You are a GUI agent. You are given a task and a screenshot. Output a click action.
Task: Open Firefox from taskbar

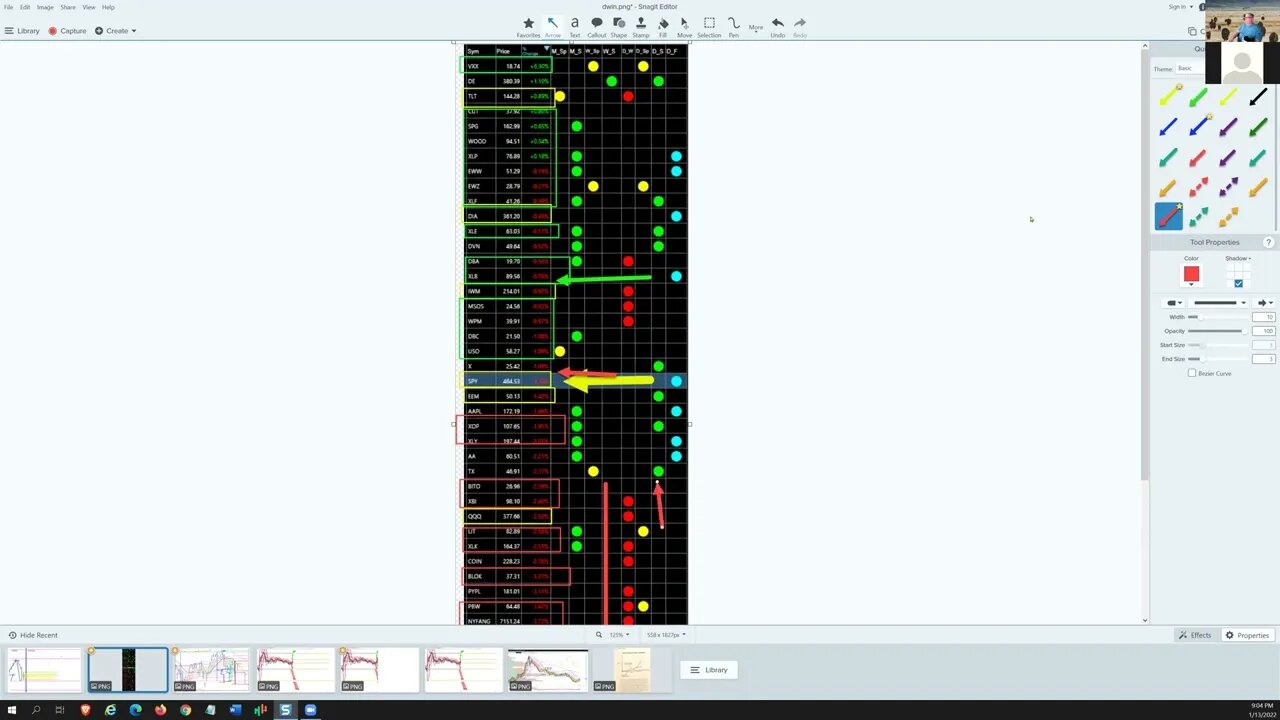(161, 710)
